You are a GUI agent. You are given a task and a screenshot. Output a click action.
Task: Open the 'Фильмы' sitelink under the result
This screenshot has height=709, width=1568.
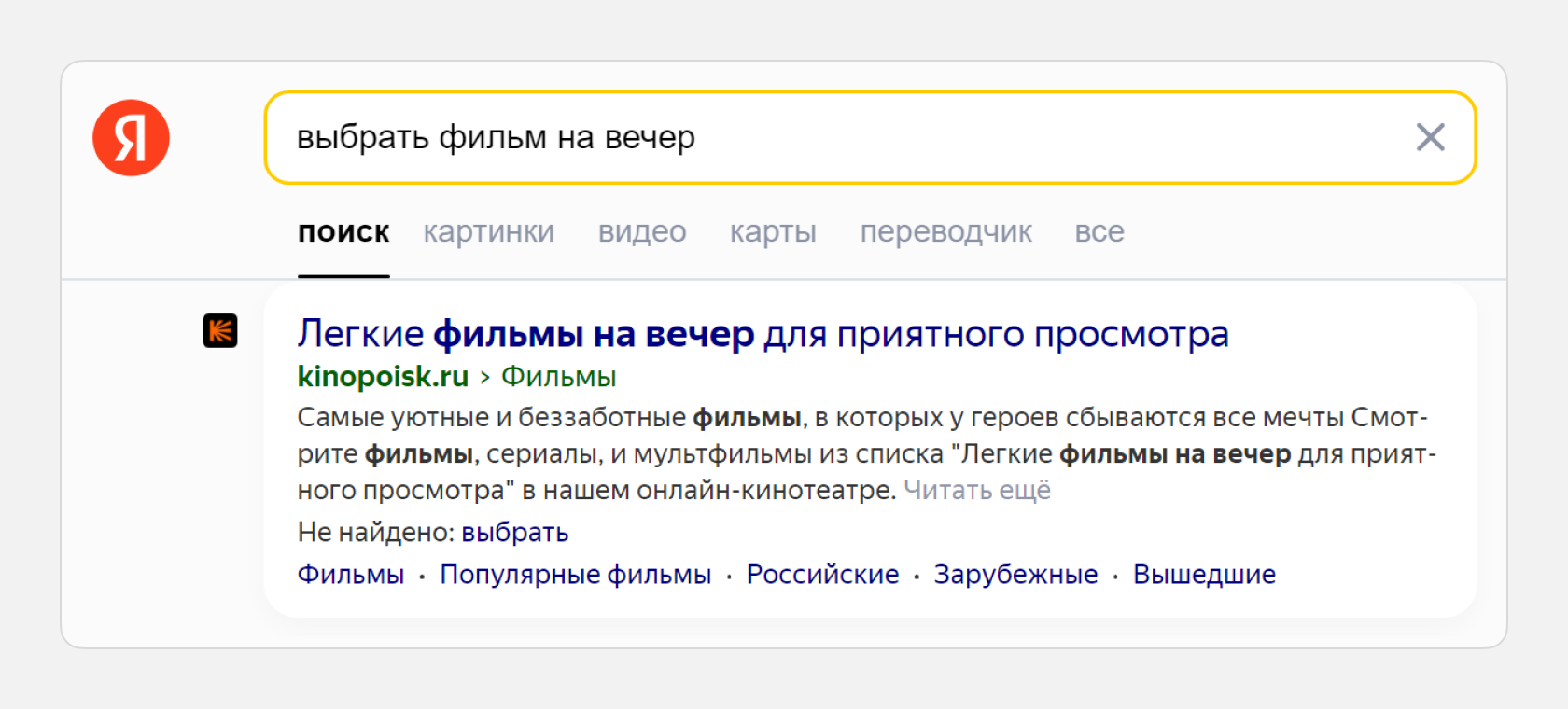tap(351, 574)
